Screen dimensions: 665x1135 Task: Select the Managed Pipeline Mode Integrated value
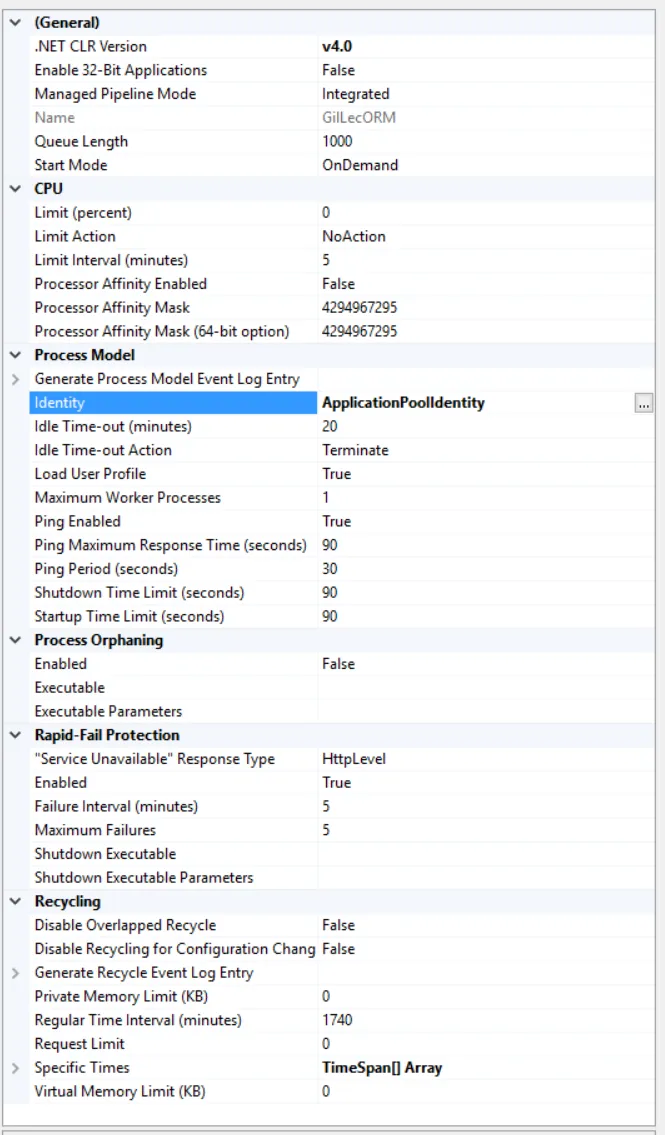pyautogui.click(x=355, y=94)
